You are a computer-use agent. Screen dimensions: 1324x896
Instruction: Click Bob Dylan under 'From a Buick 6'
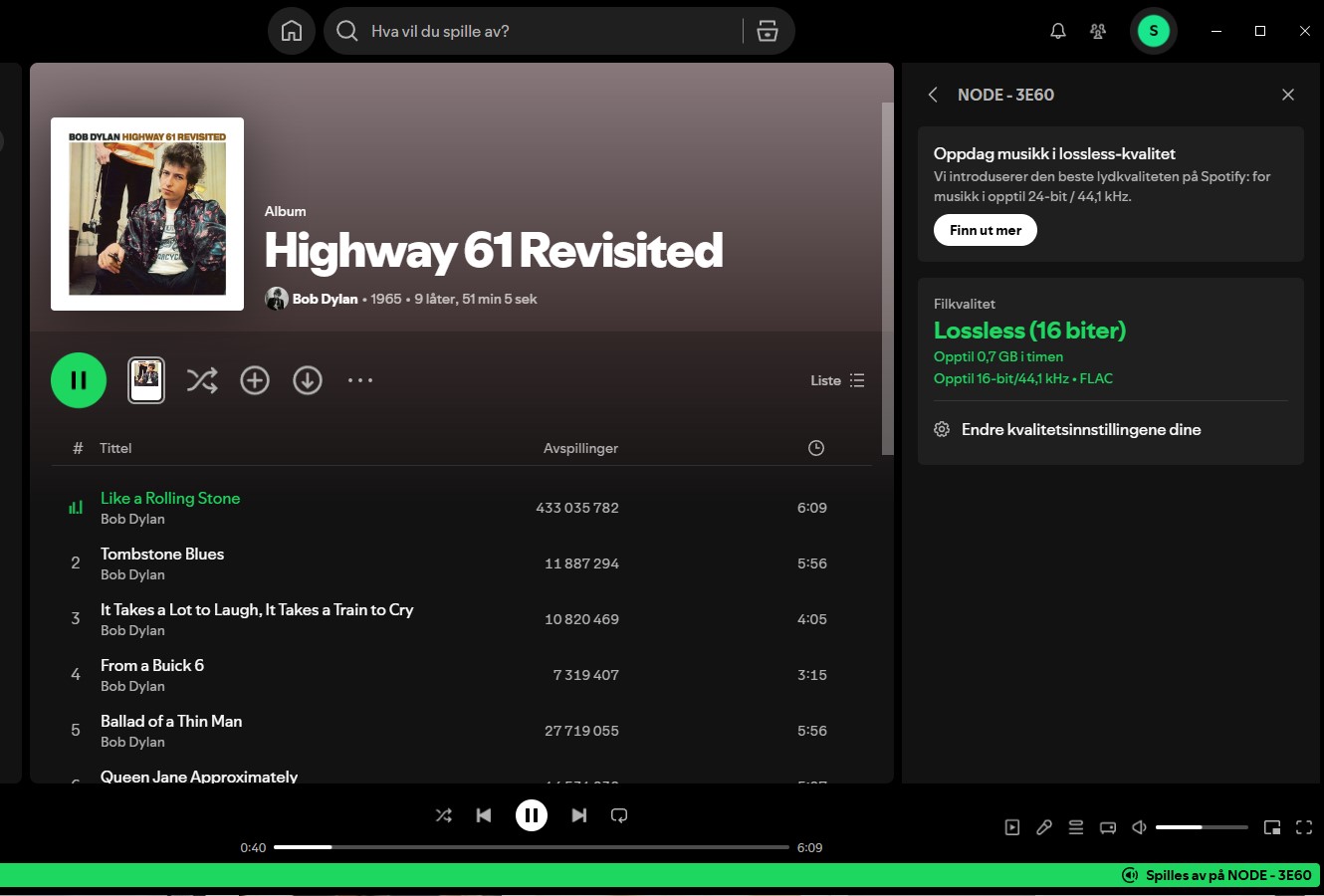pyautogui.click(x=132, y=686)
